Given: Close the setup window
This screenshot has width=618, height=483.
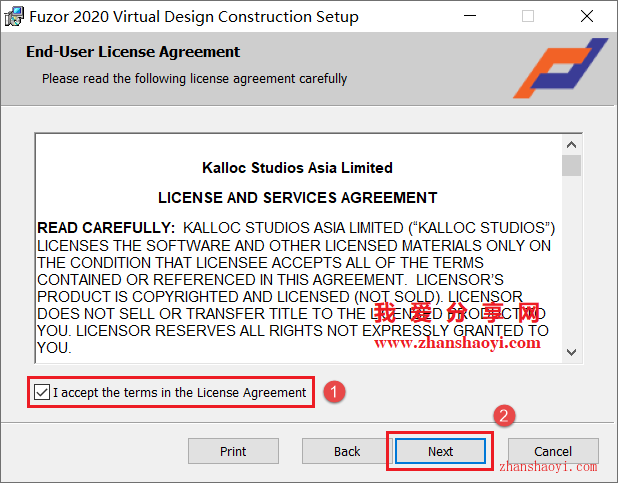Looking at the screenshot, I should pos(587,16).
